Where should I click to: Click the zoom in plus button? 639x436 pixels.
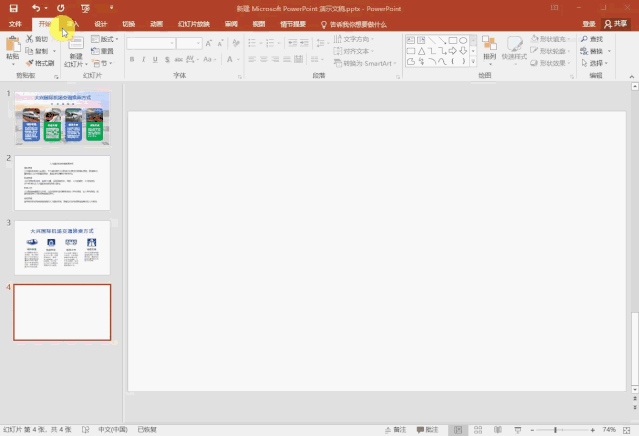[x=592, y=430]
